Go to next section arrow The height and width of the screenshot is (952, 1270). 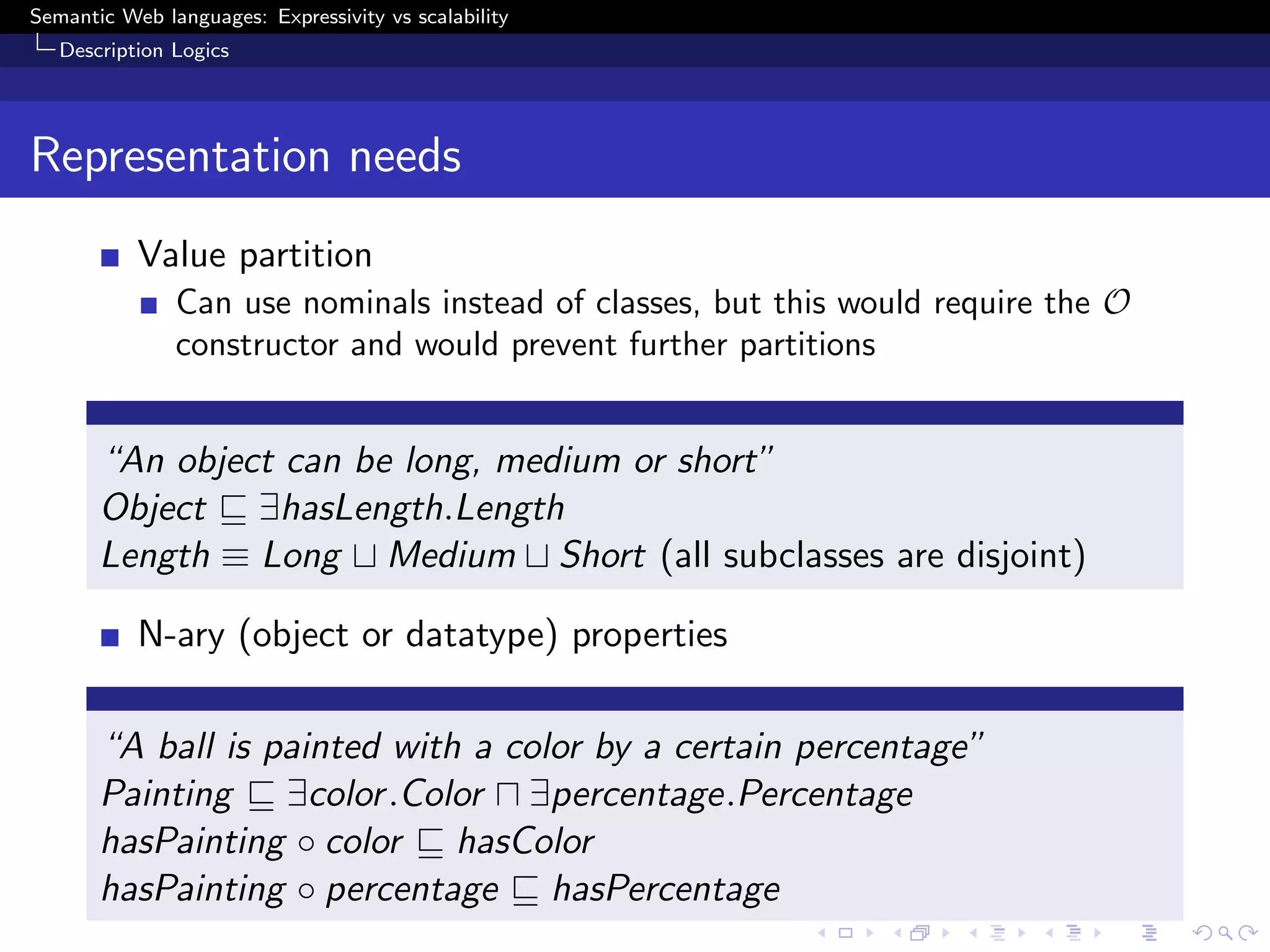pyautogui.click(x=1098, y=933)
